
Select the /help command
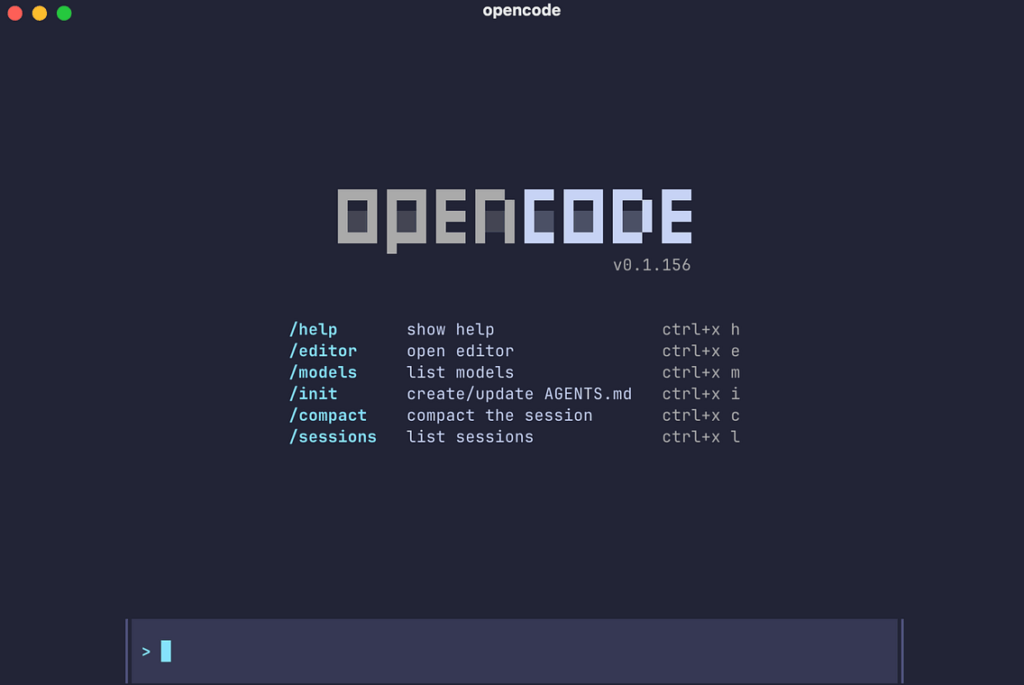[x=313, y=329]
